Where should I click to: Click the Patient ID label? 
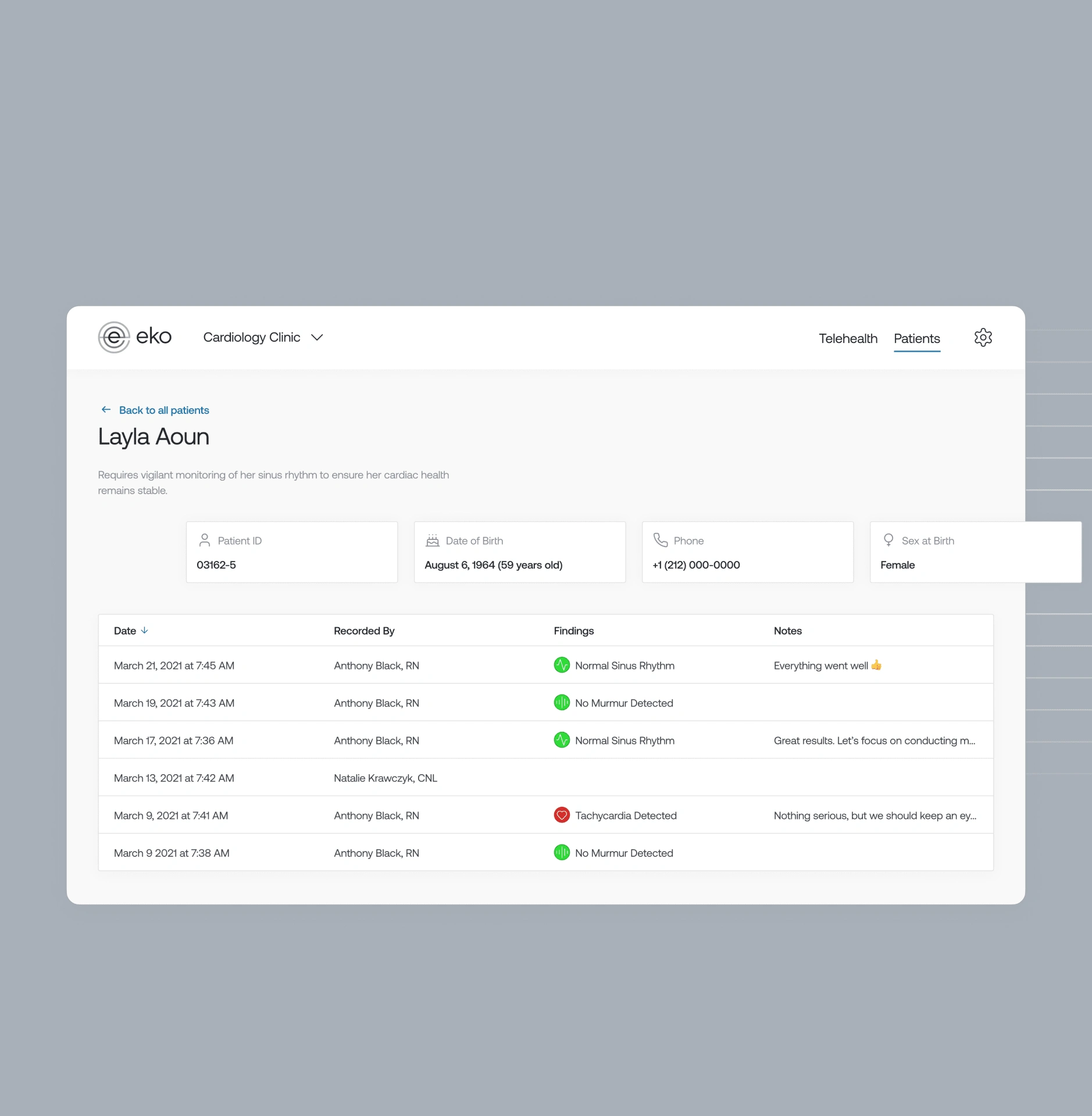(x=240, y=541)
